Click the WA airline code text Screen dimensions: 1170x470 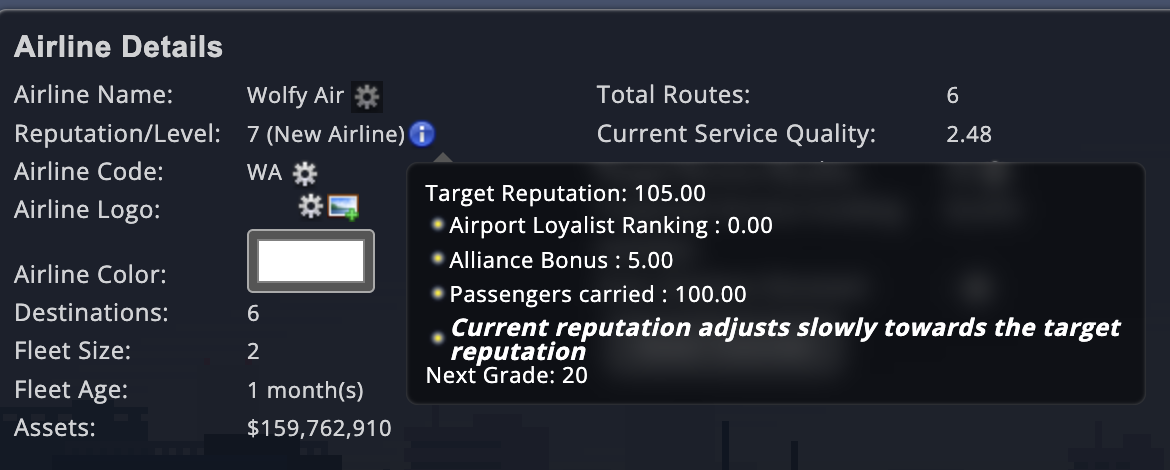coord(264,172)
